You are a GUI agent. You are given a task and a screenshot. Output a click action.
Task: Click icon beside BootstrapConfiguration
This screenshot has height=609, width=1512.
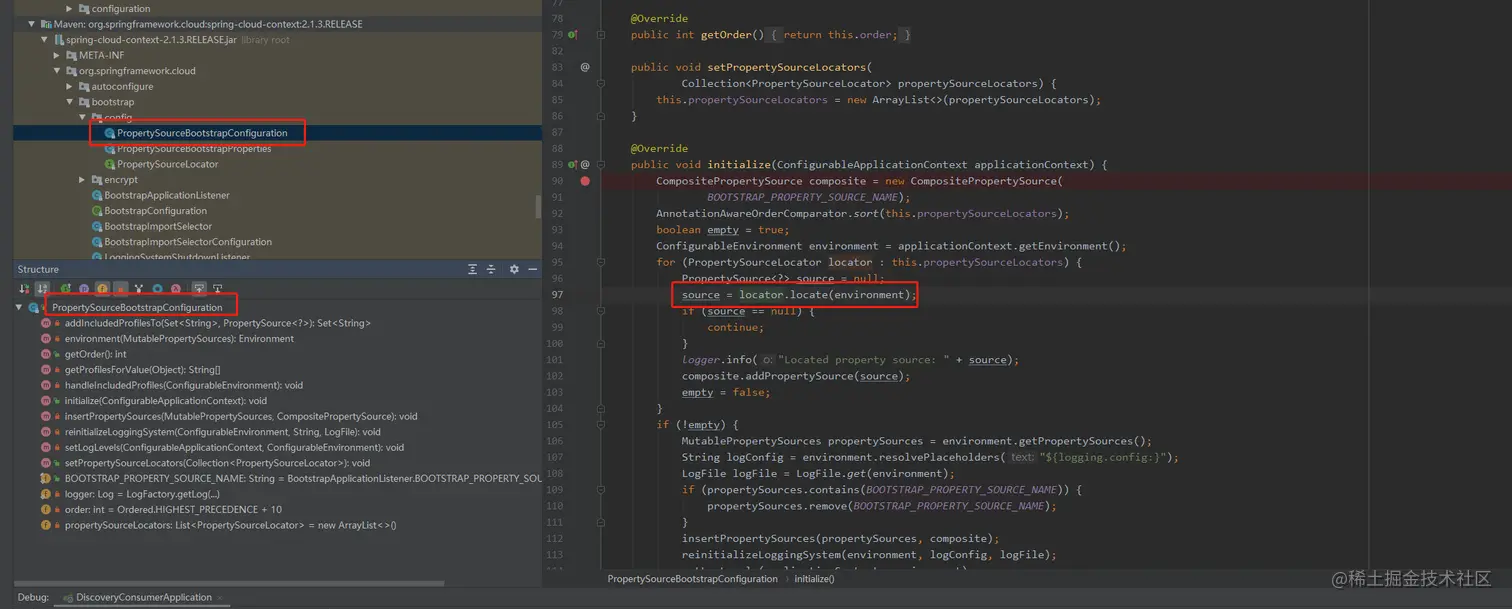tap(97, 211)
